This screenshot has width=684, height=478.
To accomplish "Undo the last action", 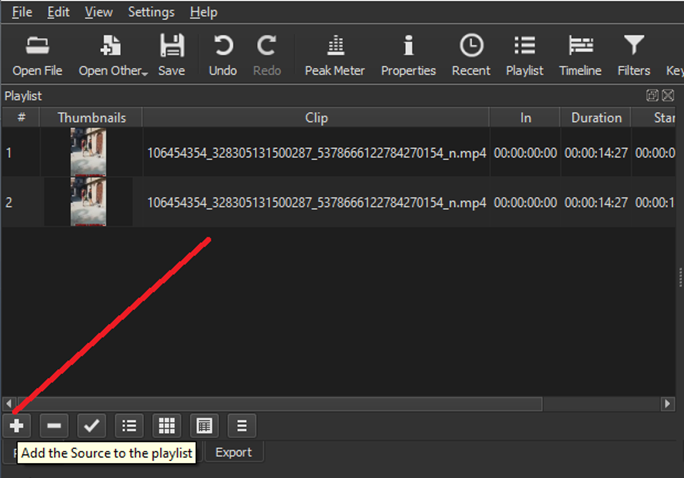I will [223, 55].
